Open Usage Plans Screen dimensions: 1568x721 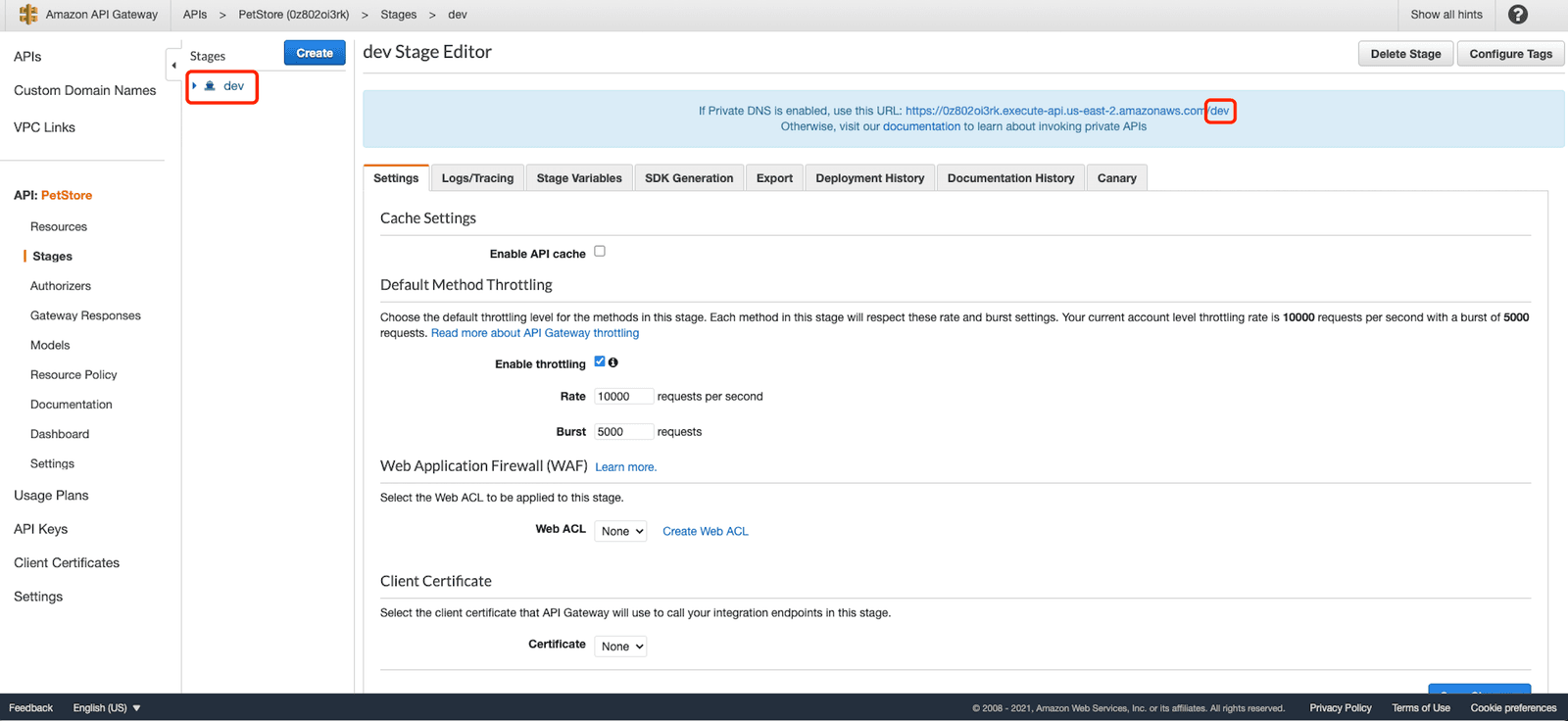pos(51,496)
